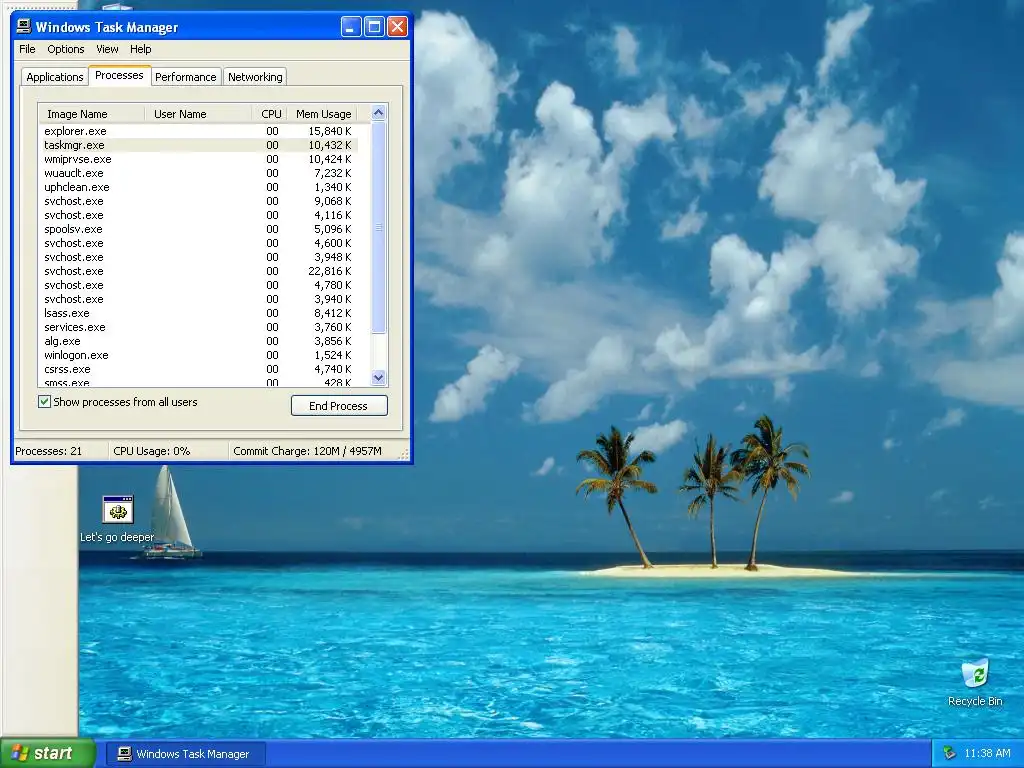The height and width of the screenshot is (768, 1024).
Task: Sort by User Name column header
Action: tap(198, 114)
